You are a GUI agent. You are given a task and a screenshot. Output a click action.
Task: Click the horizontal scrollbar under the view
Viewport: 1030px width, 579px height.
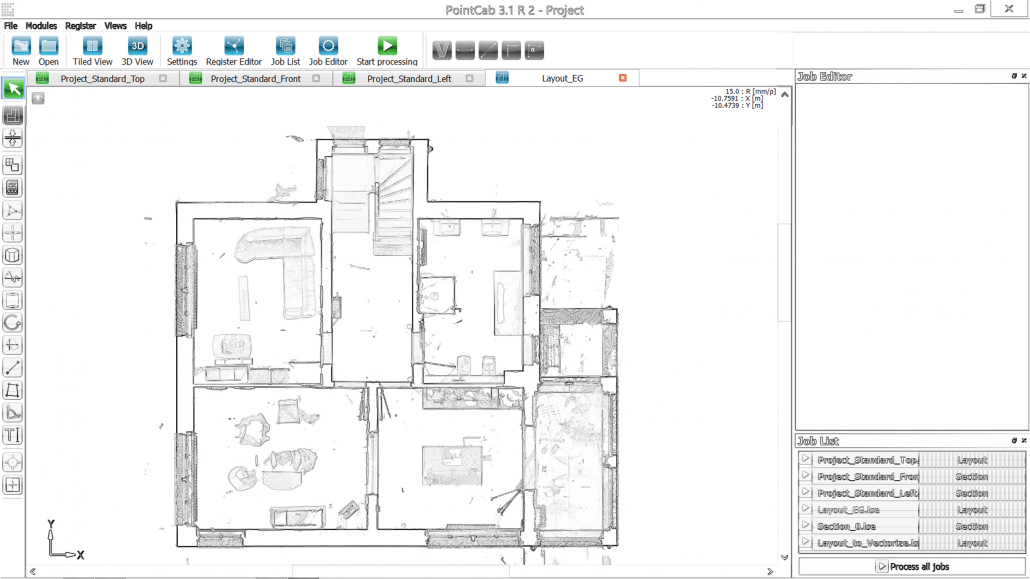click(400, 572)
